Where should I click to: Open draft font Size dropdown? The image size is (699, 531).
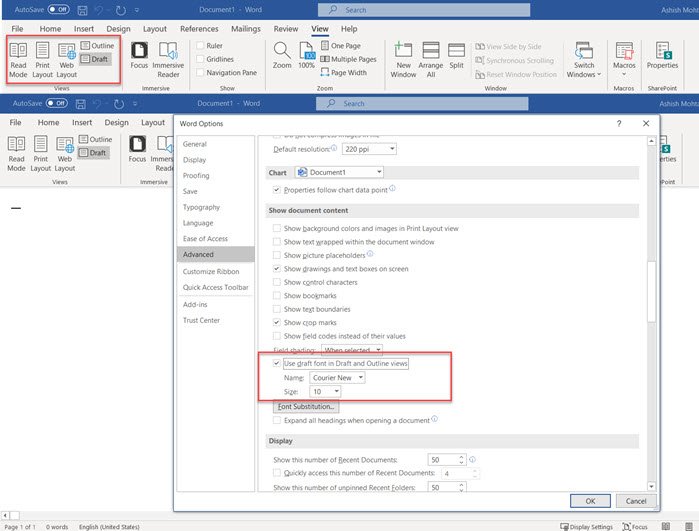tap(325, 391)
